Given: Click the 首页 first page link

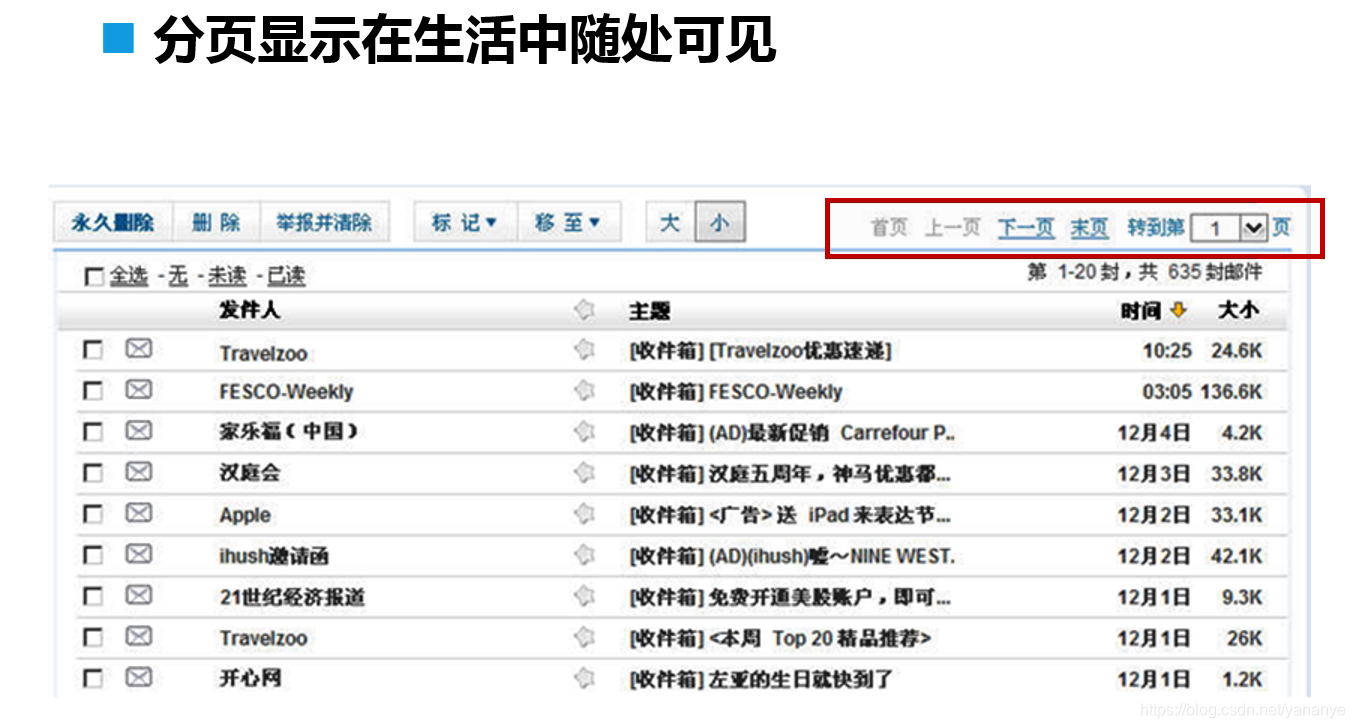Looking at the screenshot, I should tap(889, 228).
